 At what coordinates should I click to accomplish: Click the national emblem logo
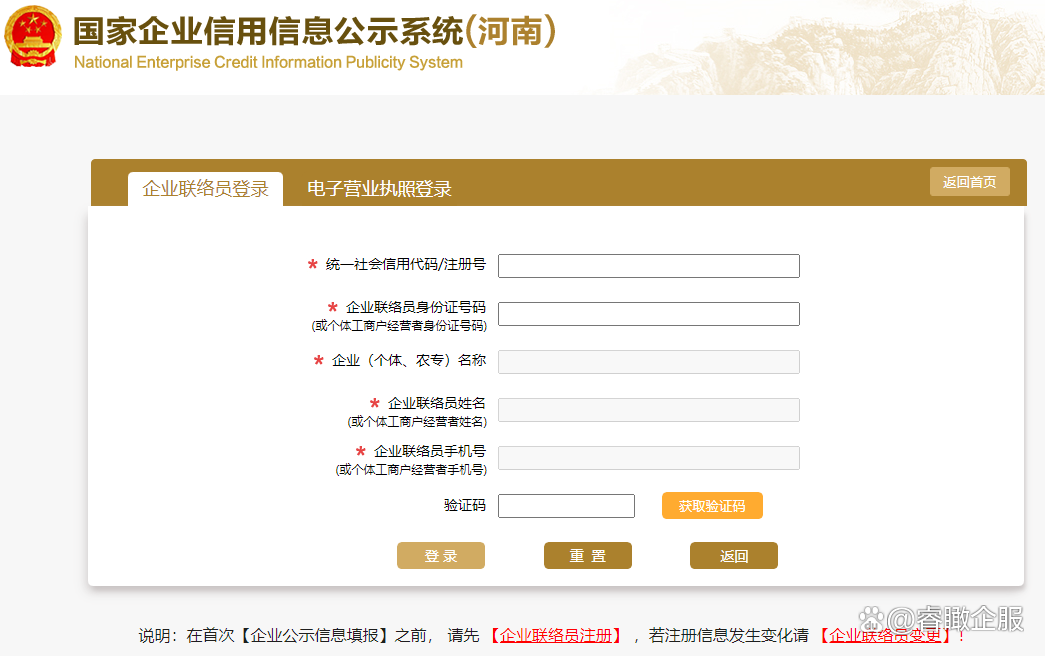coord(33,36)
